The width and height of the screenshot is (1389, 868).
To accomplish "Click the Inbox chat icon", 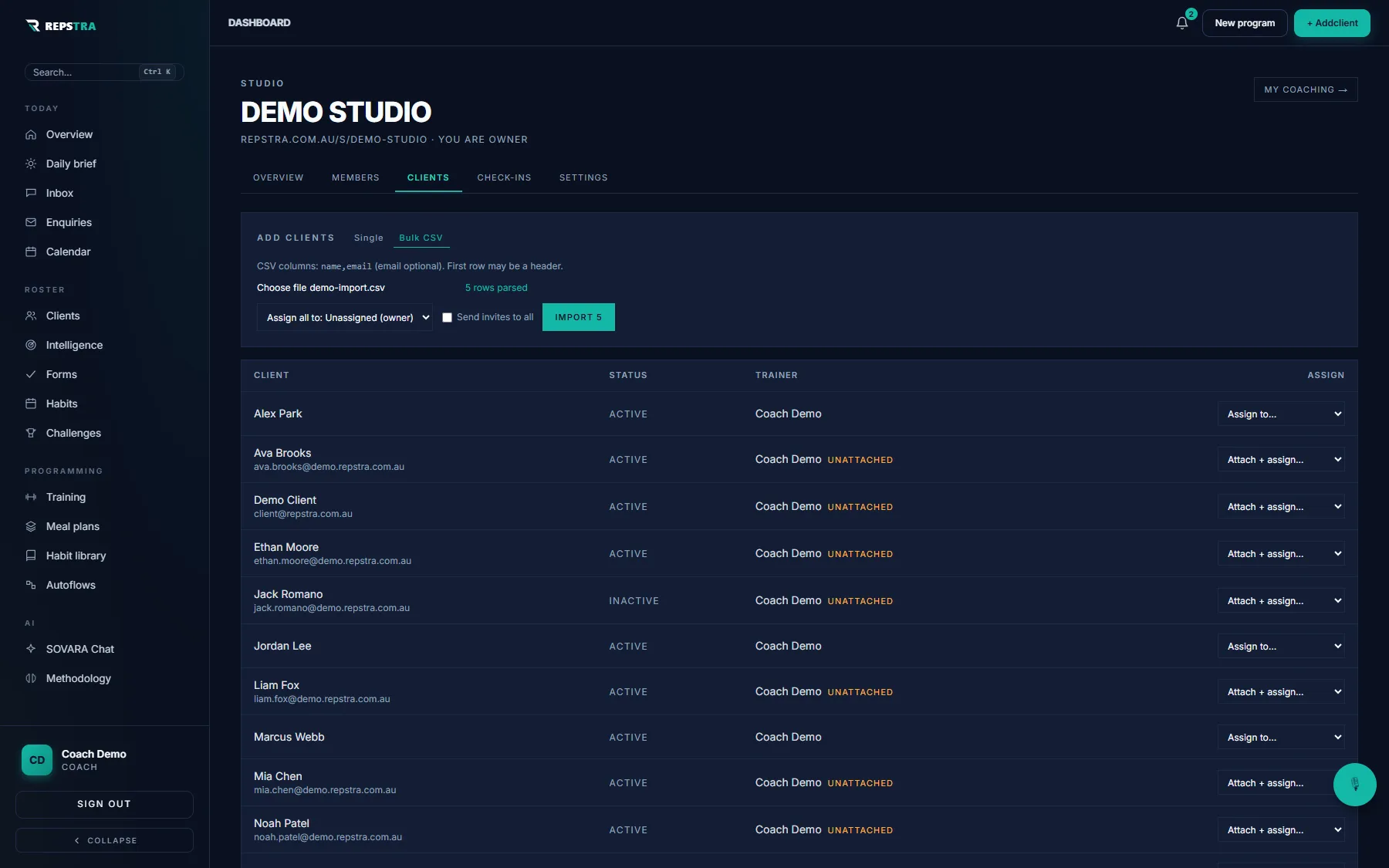I will pyautogui.click(x=31, y=193).
